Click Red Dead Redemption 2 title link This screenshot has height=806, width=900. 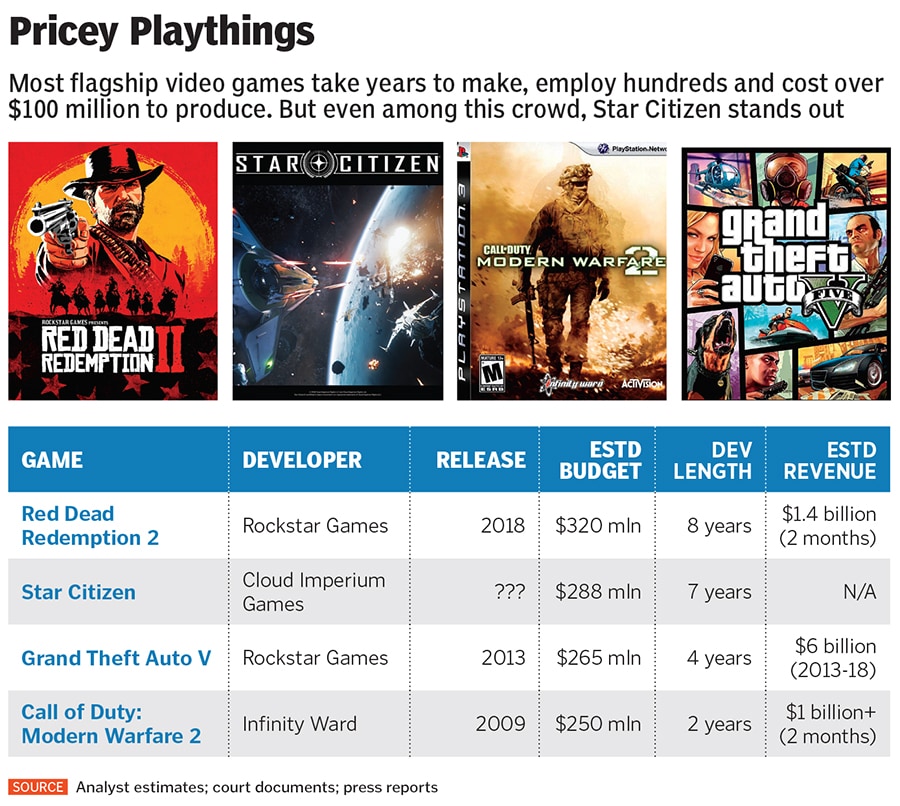click(90, 526)
